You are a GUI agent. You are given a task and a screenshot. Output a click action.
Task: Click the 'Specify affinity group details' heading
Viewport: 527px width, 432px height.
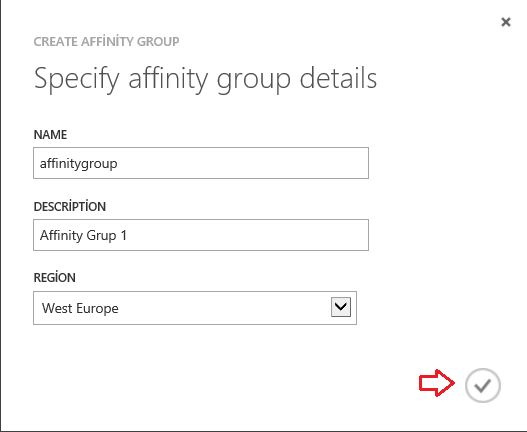click(x=205, y=79)
